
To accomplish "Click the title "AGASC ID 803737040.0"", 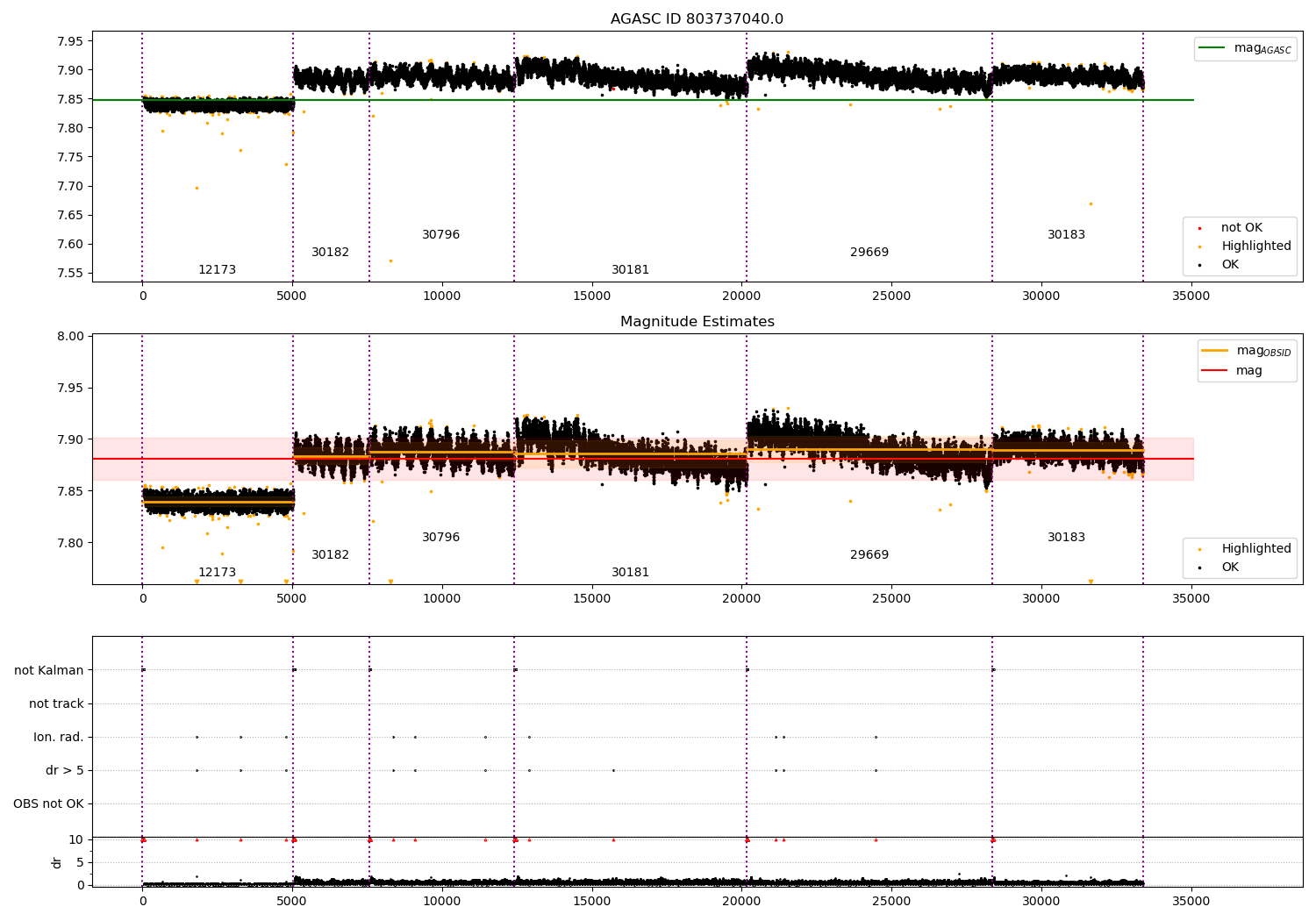I will tap(697, 19).
